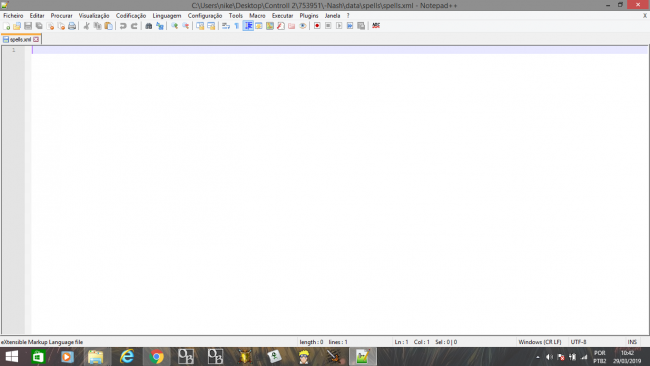Click the 'length : 0' status text

[x=311, y=342]
